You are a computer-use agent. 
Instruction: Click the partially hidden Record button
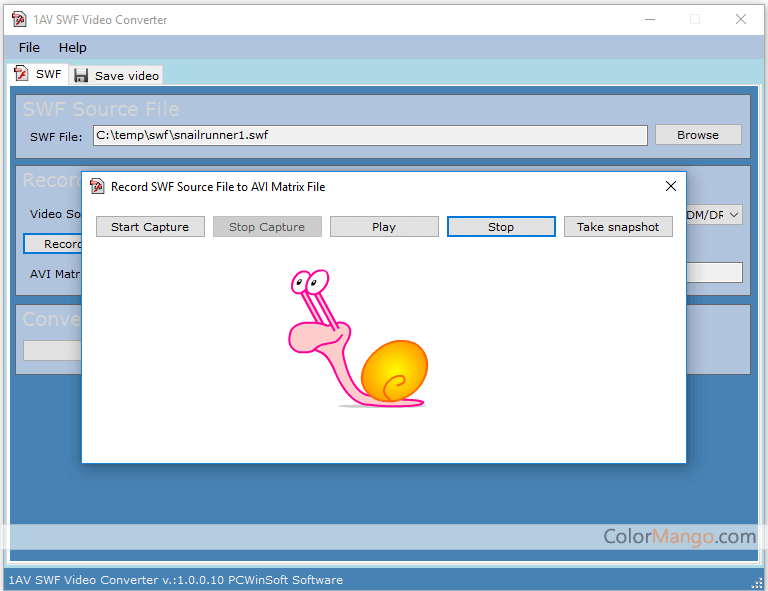click(52, 244)
